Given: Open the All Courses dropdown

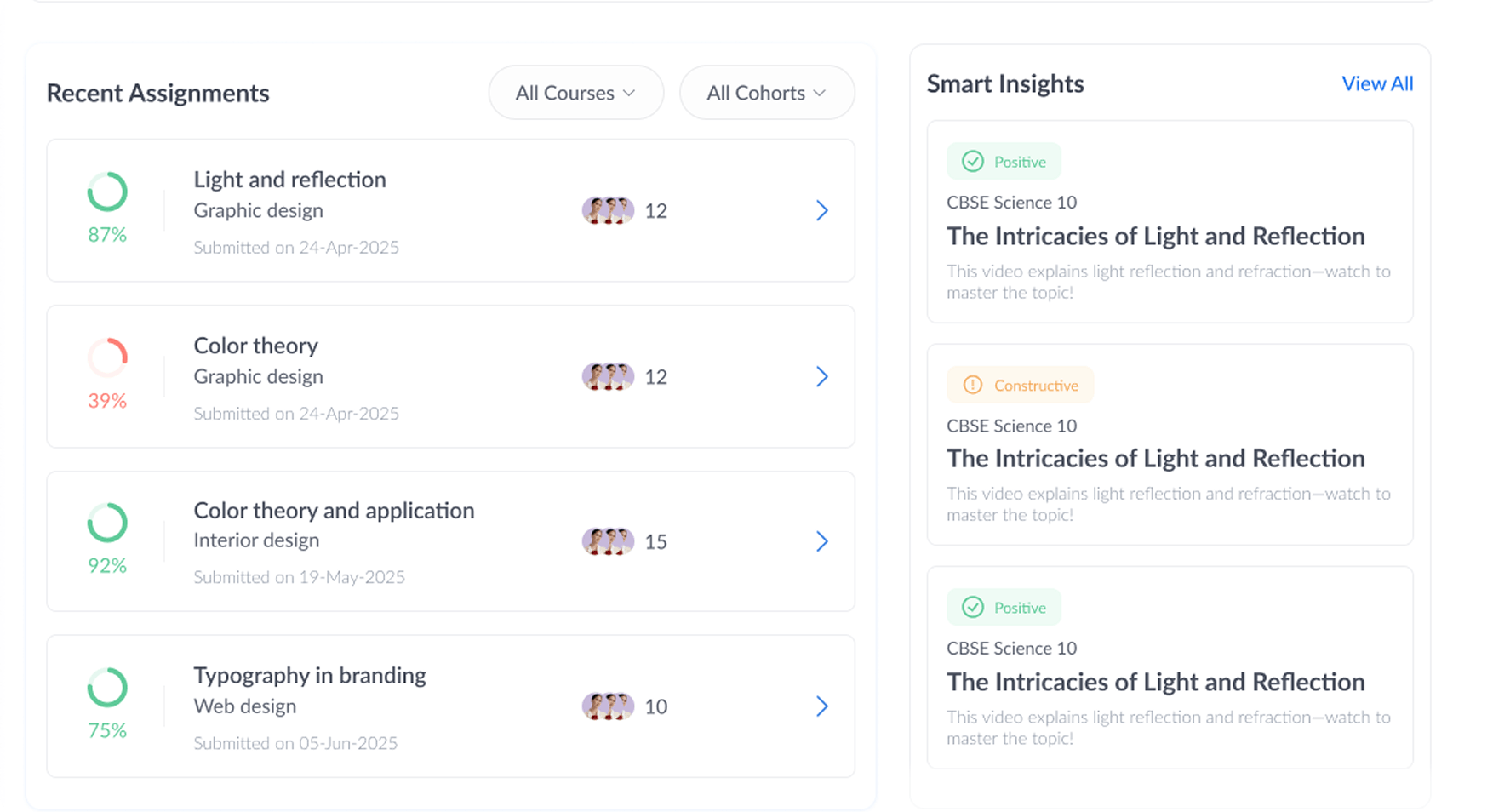Looking at the screenshot, I should coord(575,93).
